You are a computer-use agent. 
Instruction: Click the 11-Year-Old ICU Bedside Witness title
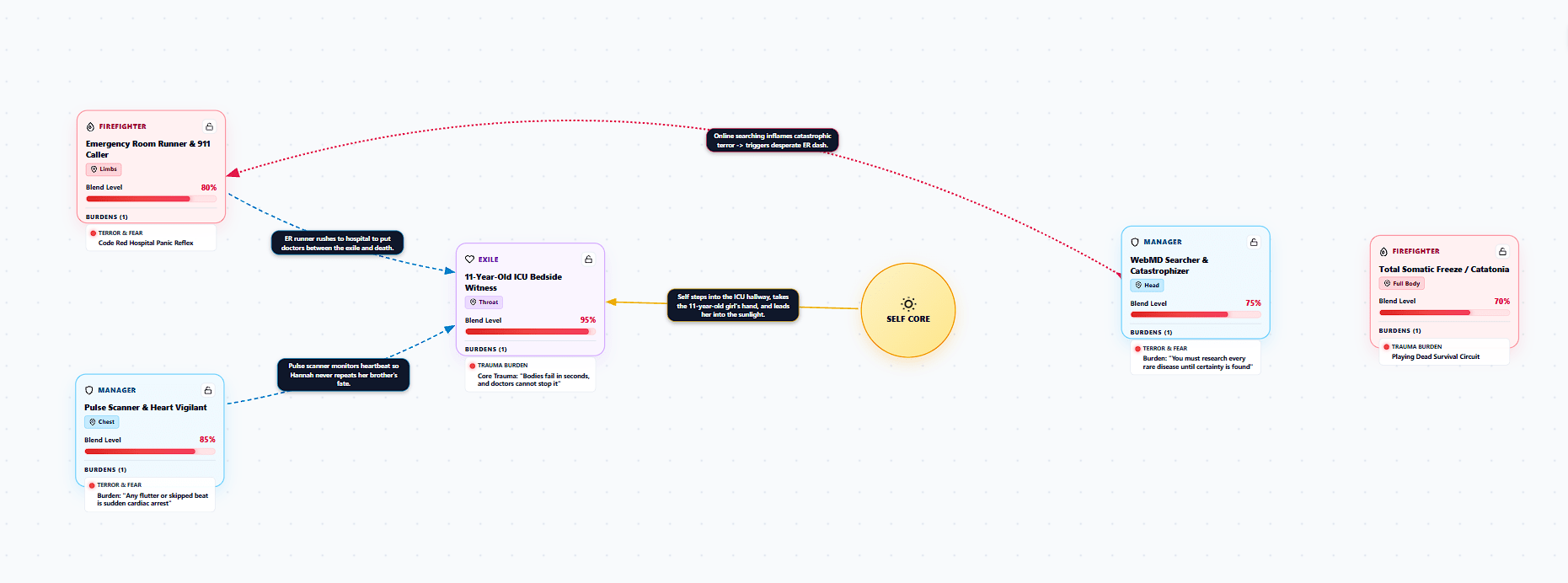coord(513,282)
